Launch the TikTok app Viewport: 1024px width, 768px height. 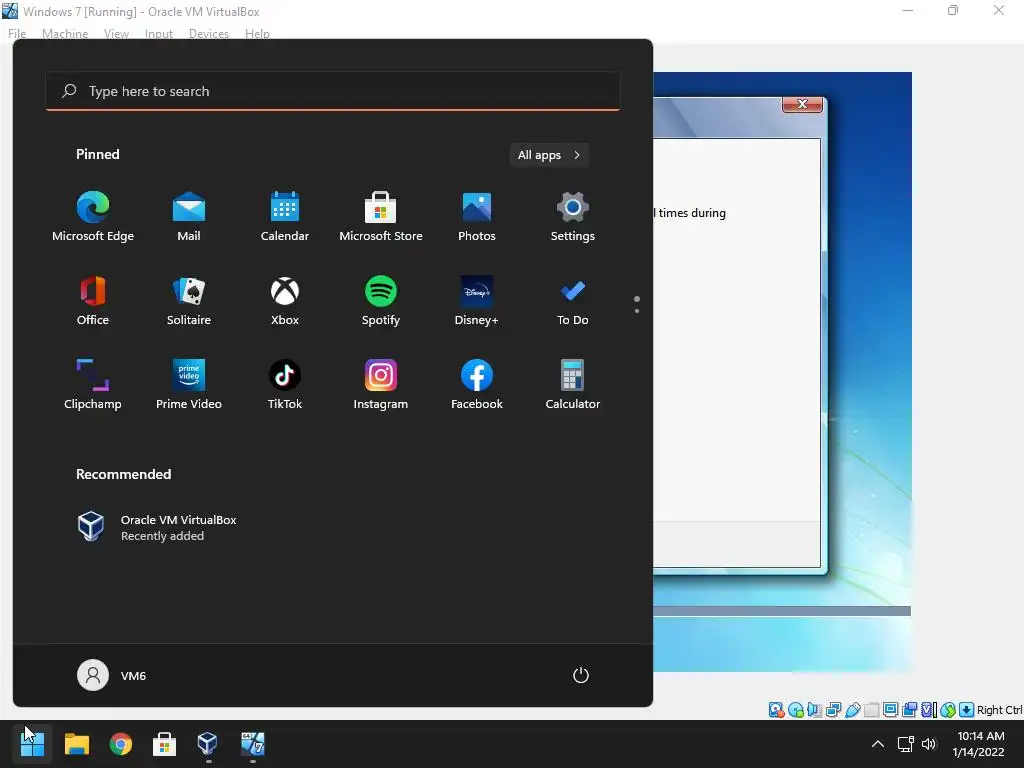click(285, 385)
